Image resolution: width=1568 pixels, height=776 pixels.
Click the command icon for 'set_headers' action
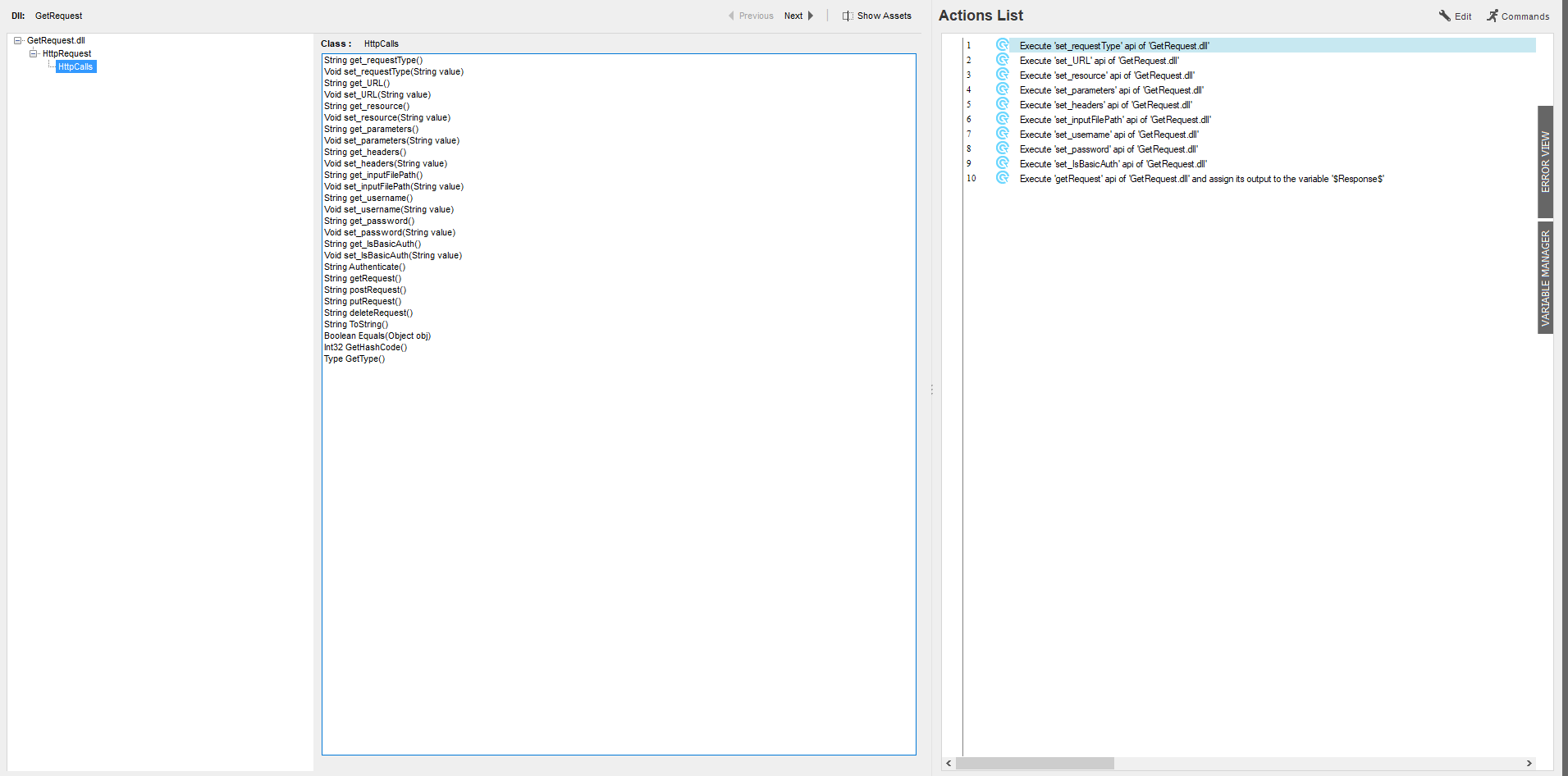1002,104
